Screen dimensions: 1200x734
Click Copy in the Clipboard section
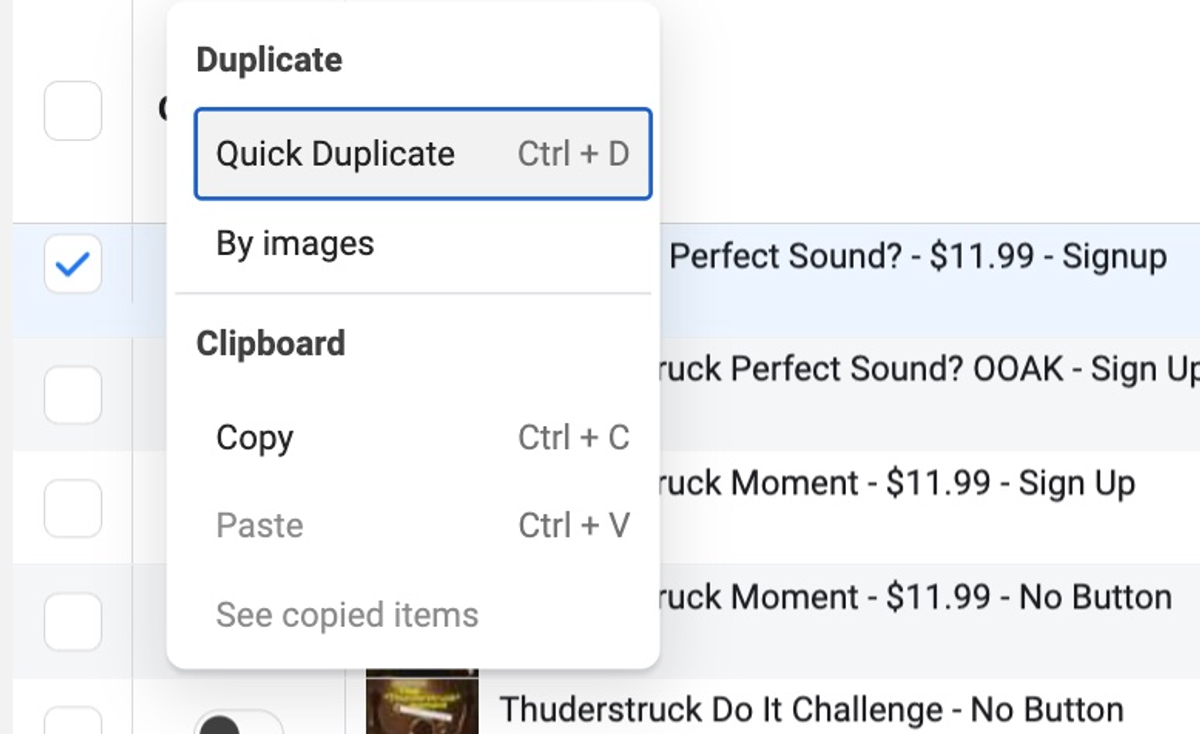[253, 438]
